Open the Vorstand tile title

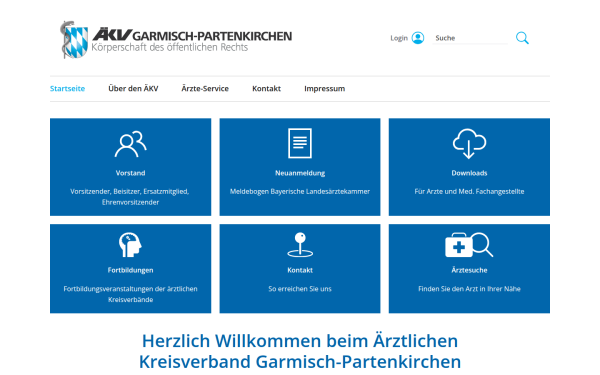point(130,173)
